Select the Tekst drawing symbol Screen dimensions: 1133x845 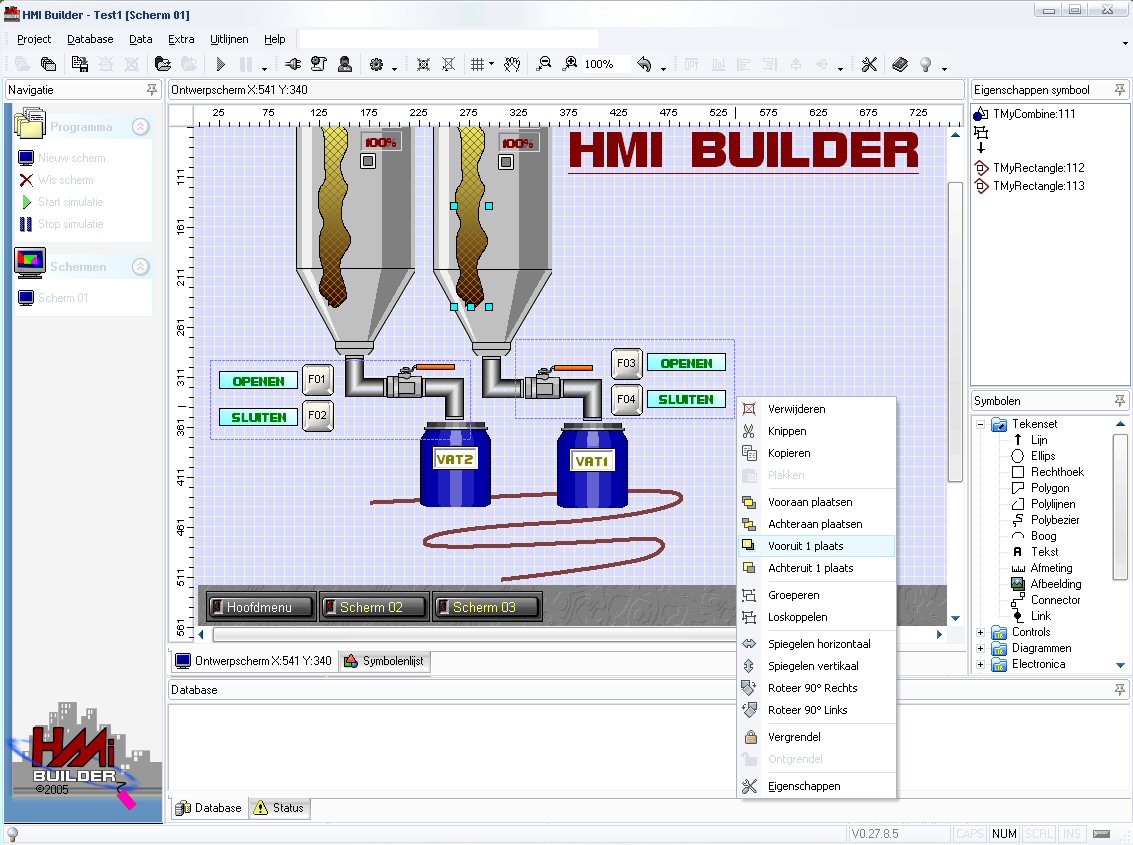pyautogui.click(x=1035, y=552)
